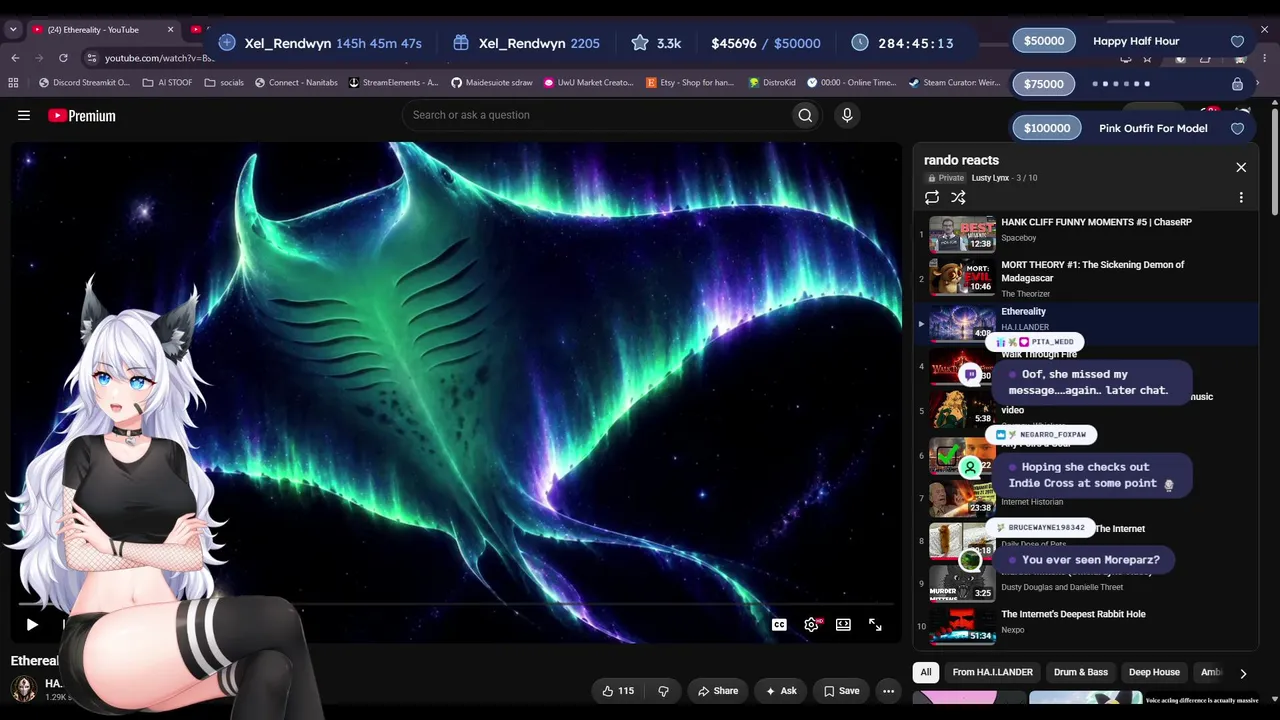Seek on the video progress bar
This screenshot has height=720, width=1280.
(455, 605)
